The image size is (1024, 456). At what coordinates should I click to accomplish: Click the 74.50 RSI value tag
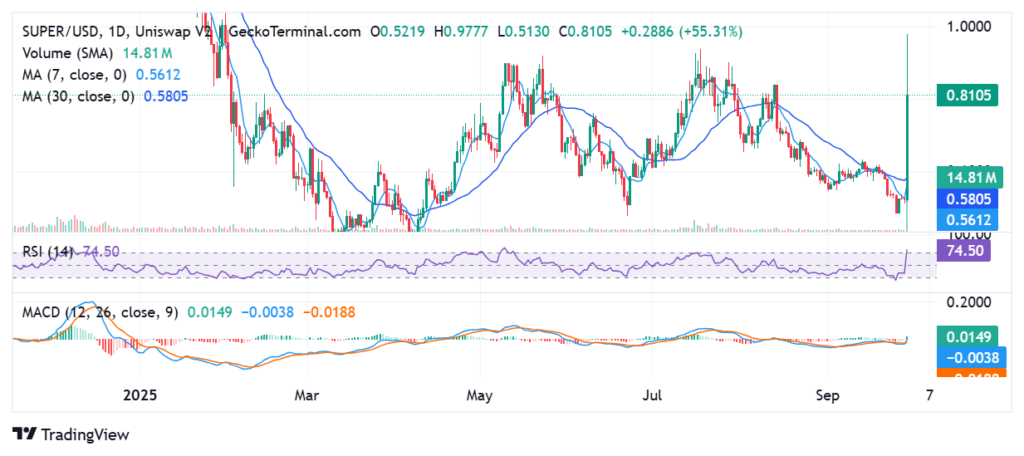click(964, 250)
